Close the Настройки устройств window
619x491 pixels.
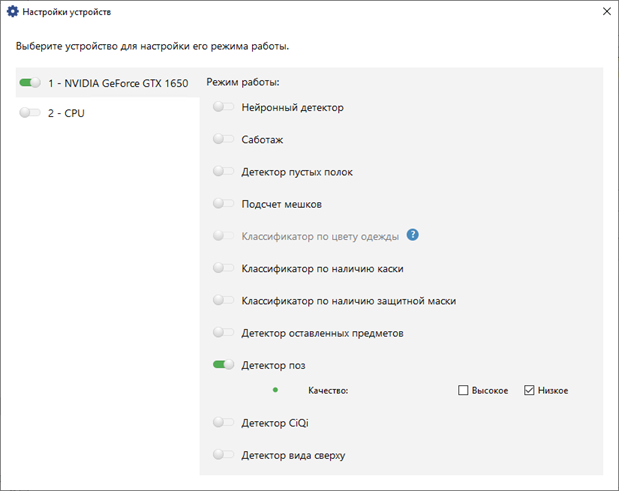coord(606,12)
